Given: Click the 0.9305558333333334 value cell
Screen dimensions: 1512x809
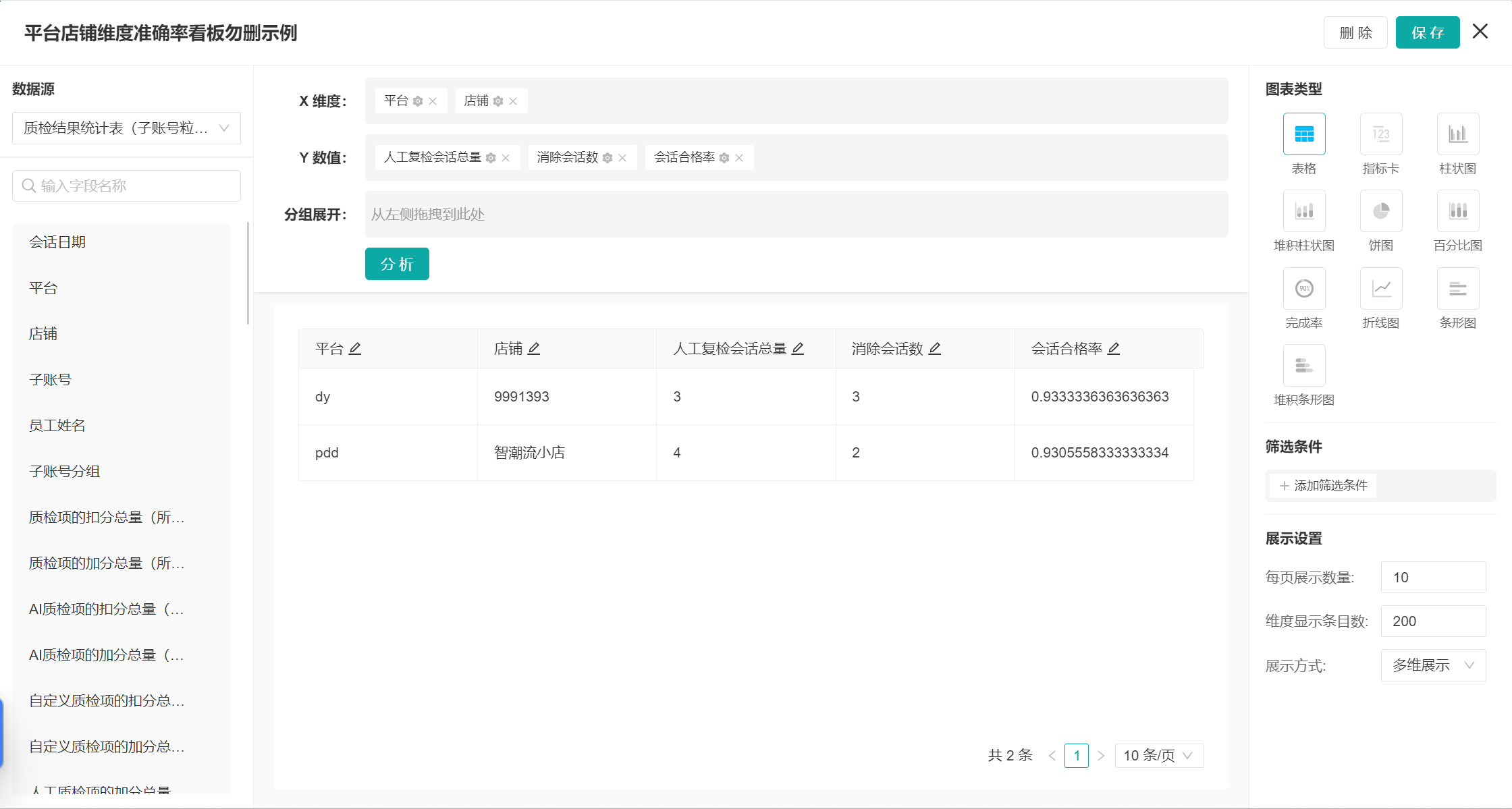Looking at the screenshot, I should click(x=1104, y=453).
